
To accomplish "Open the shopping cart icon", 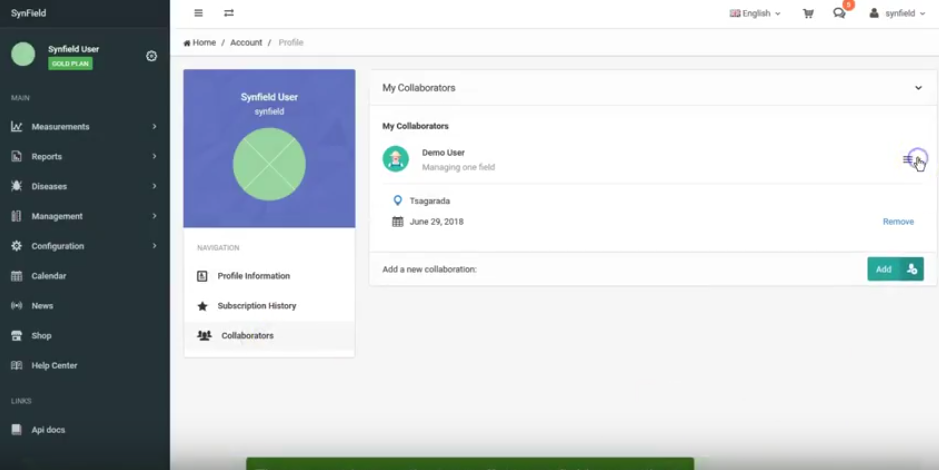I will coord(808,14).
